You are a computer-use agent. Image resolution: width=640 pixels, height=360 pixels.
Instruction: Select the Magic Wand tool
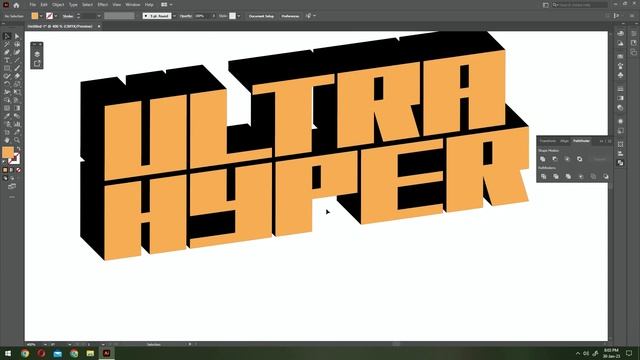coord(7,44)
